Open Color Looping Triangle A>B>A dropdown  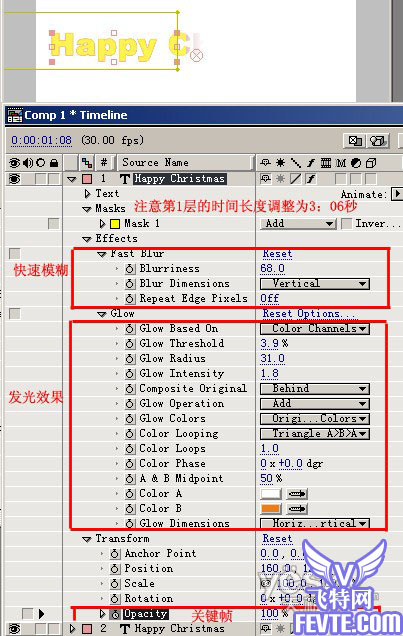tap(315, 434)
